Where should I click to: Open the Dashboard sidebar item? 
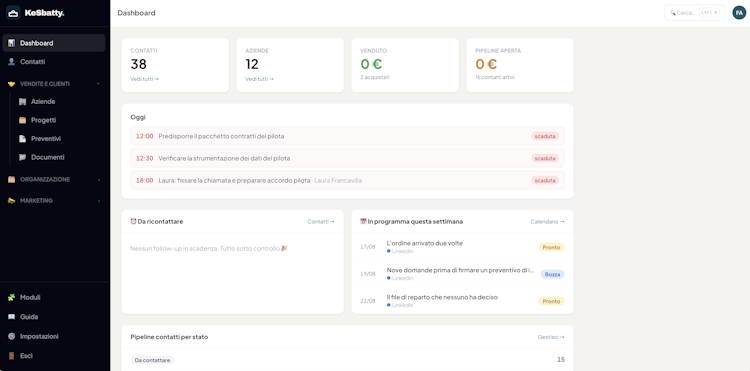pyautogui.click(x=54, y=43)
